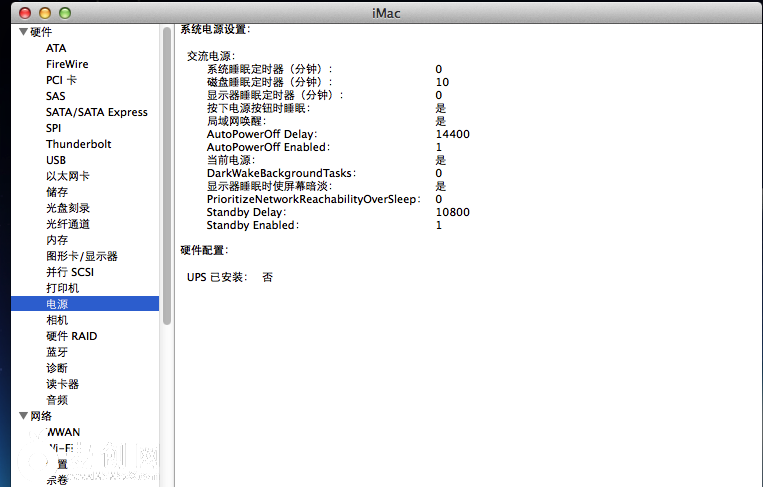Select 读卡器 in the sidebar
The width and height of the screenshot is (763, 487).
(62, 384)
